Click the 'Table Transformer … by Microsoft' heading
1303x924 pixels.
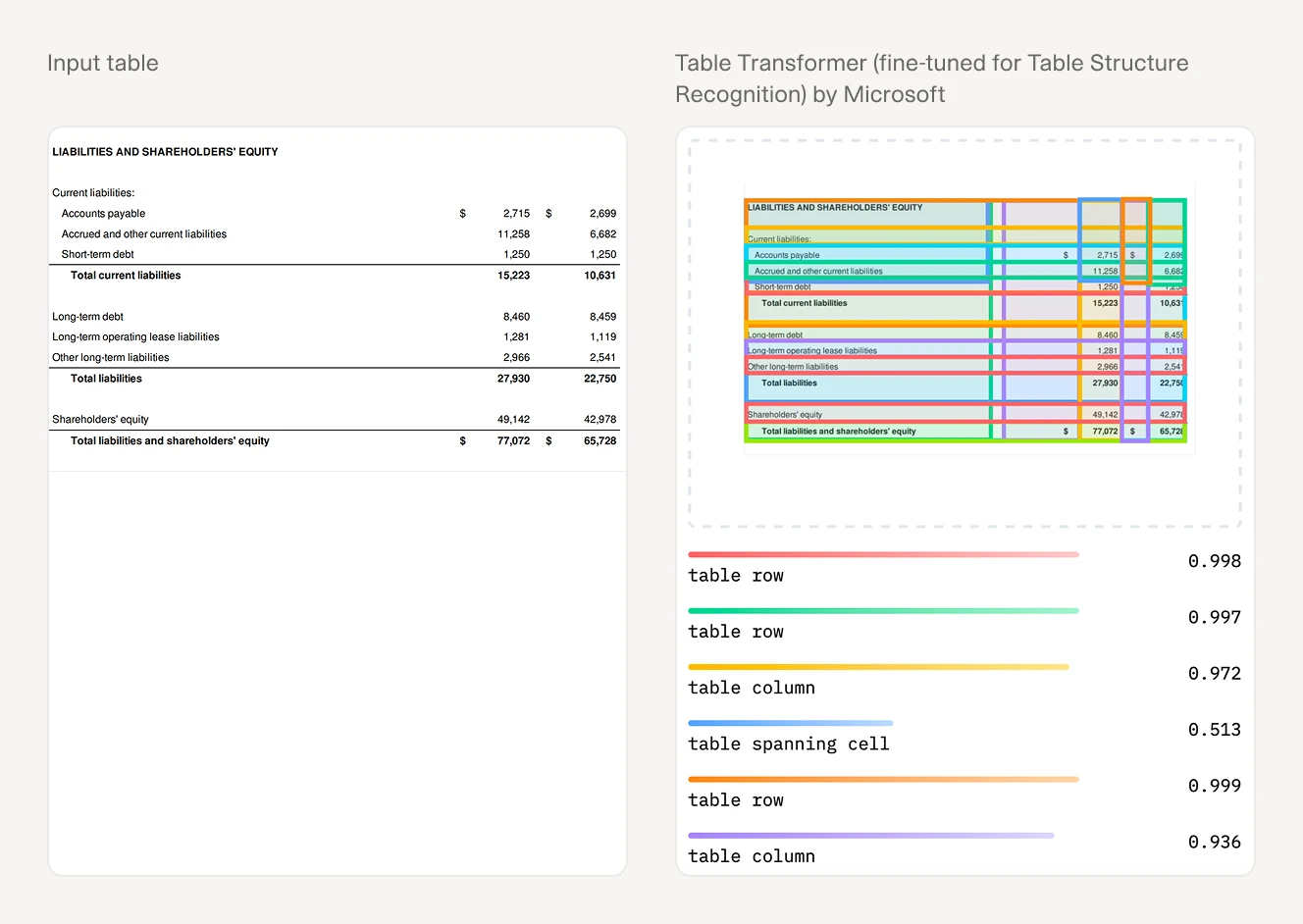coord(932,78)
